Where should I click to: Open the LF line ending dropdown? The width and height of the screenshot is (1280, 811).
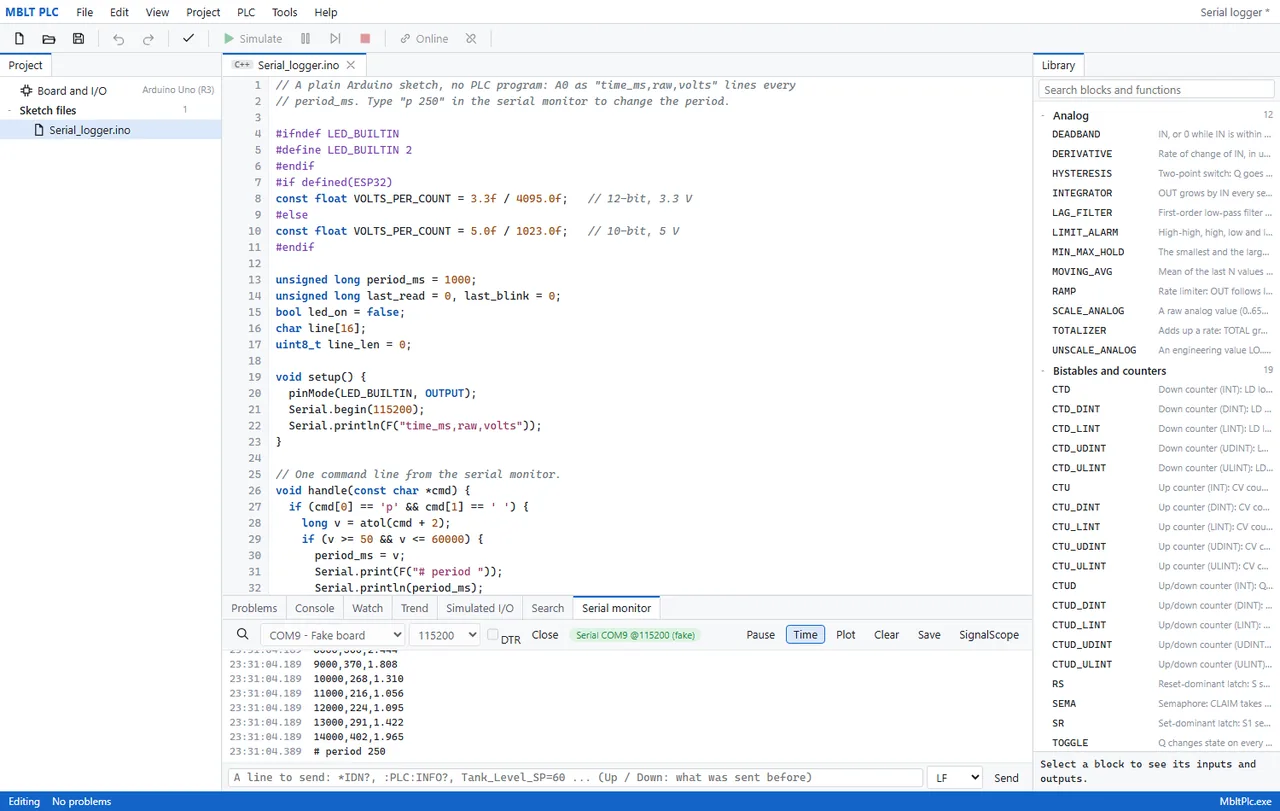[955, 777]
